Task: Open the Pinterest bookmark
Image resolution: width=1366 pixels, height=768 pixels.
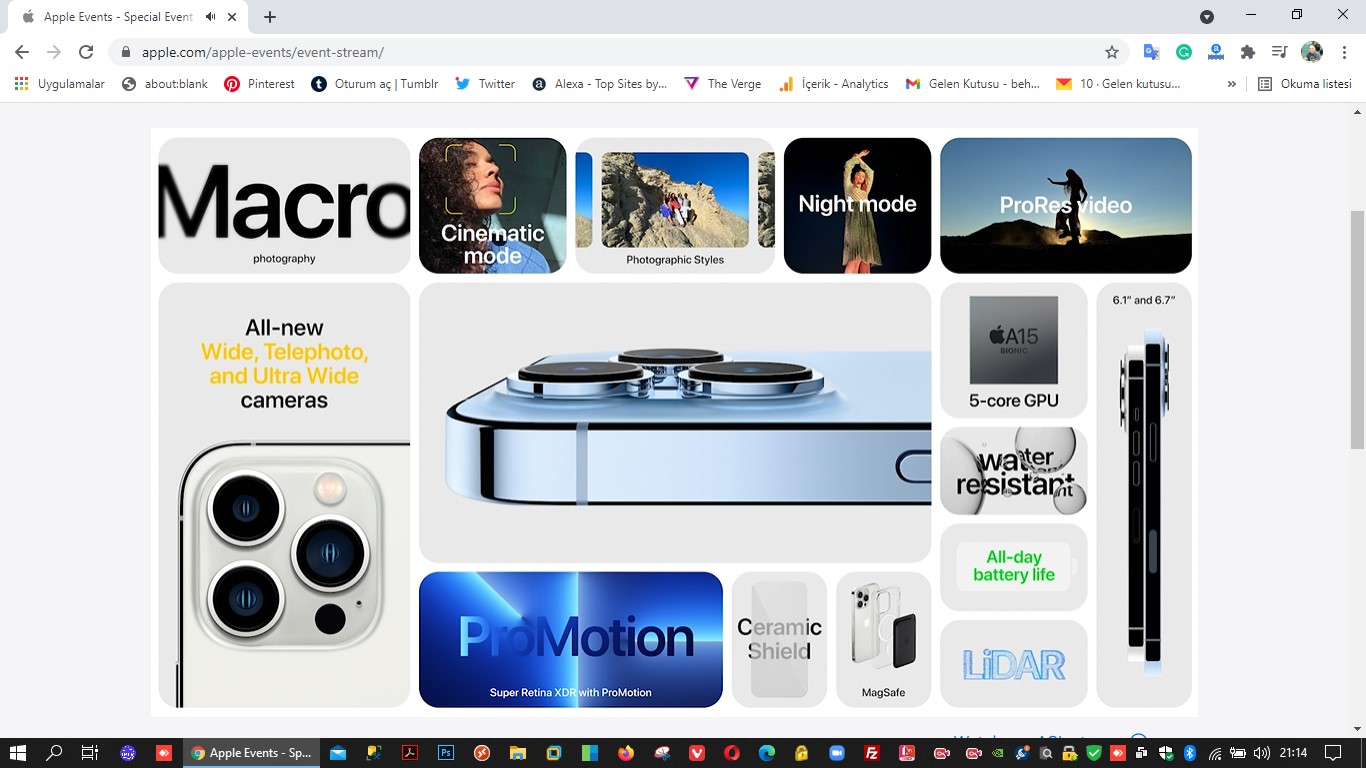Action: tap(260, 84)
